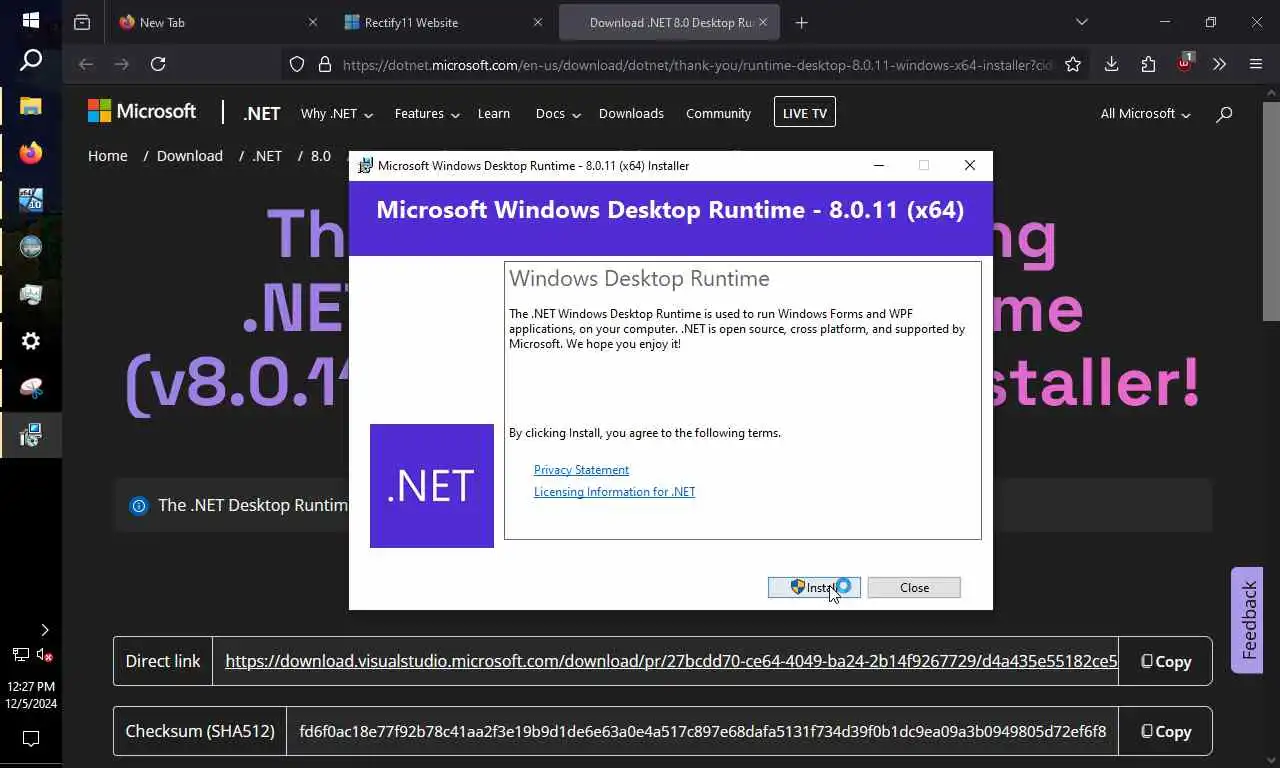The image size is (1280, 768).
Task: Go forward with browser forward arrow
Action: coord(122,64)
